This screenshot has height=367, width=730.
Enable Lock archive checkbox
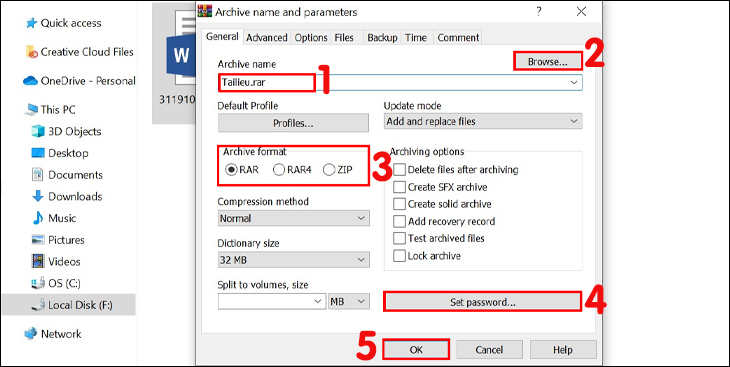click(x=399, y=256)
